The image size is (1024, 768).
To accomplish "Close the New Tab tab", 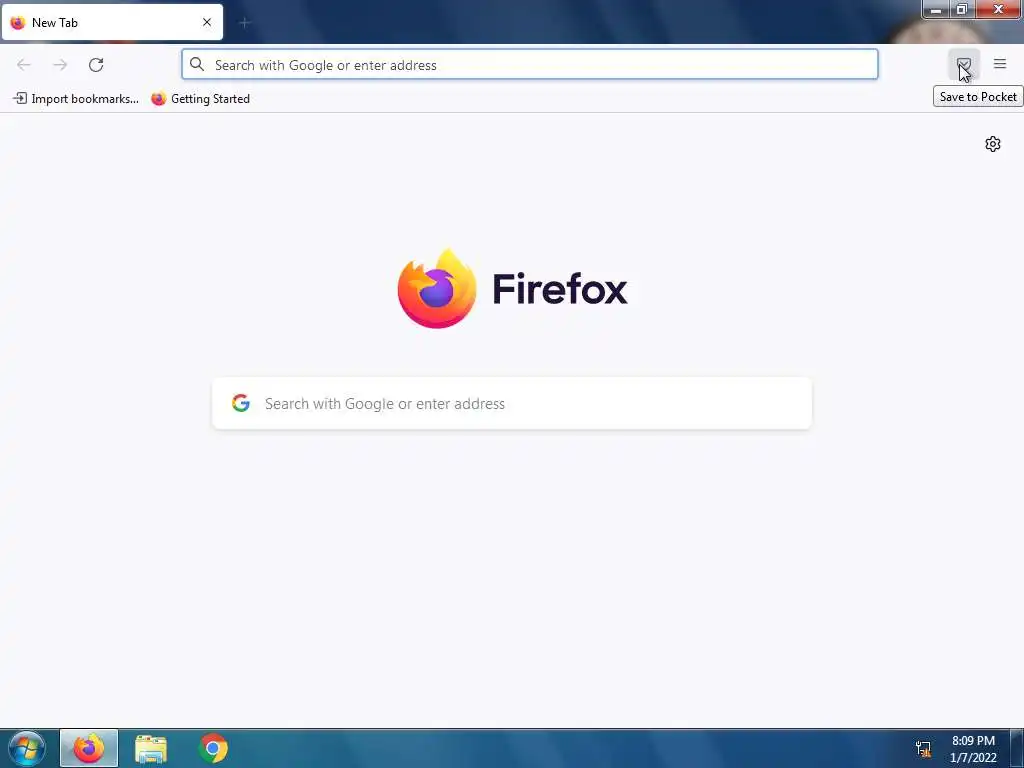I will click(x=207, y=22).
